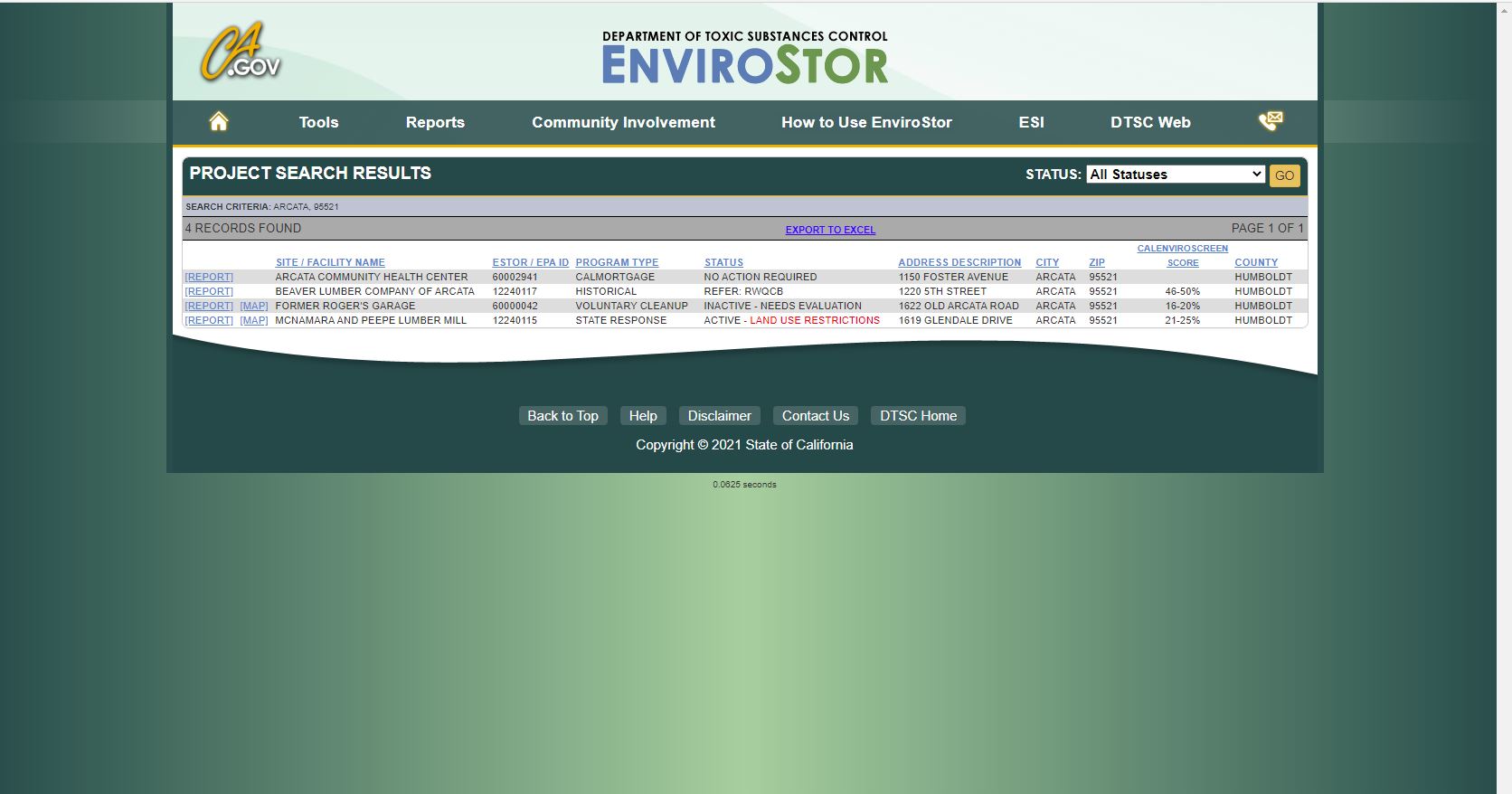Sort results by Program Type column
1512x794 pixels.
[617, 263]
